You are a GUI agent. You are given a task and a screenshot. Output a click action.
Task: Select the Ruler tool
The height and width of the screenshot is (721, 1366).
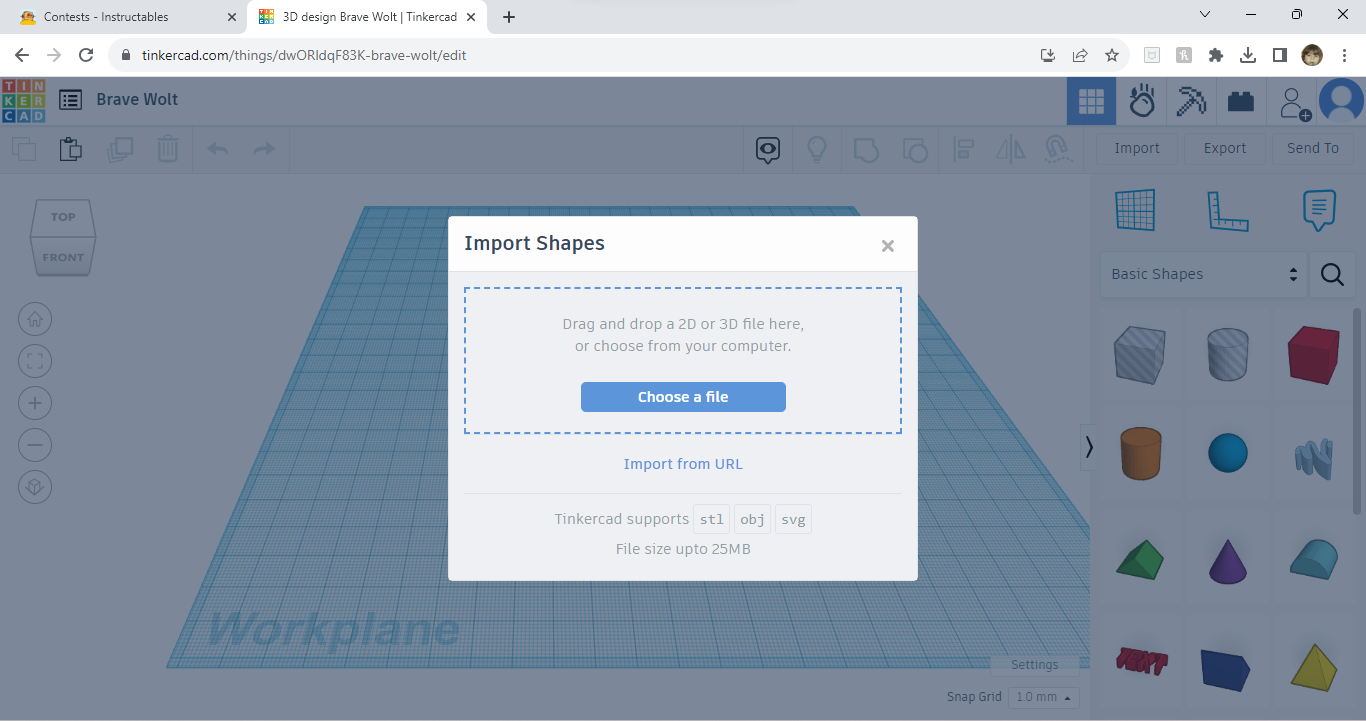tap(1228, 211)
